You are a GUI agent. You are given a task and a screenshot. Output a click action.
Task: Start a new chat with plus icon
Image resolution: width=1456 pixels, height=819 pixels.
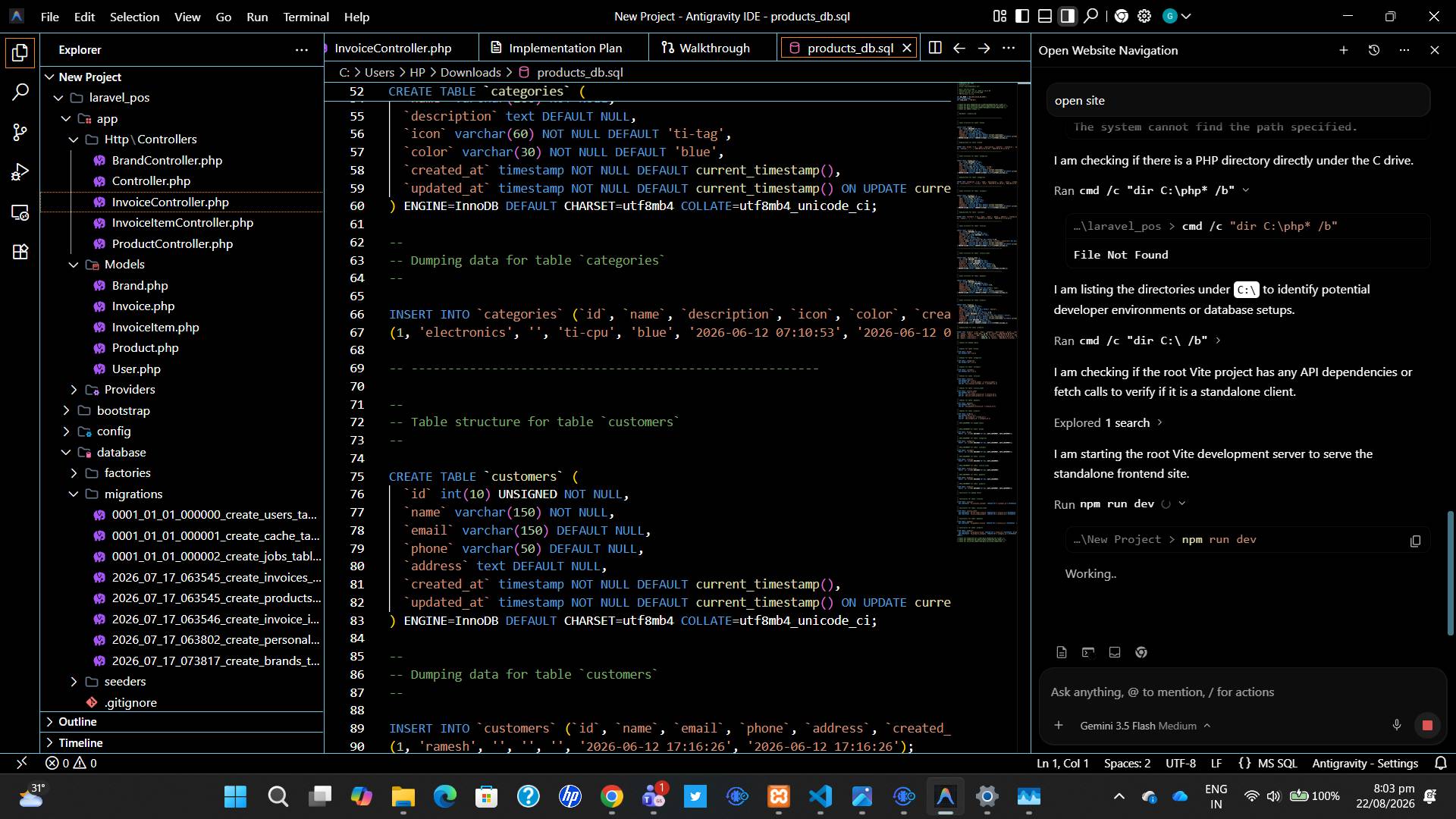1343,50
